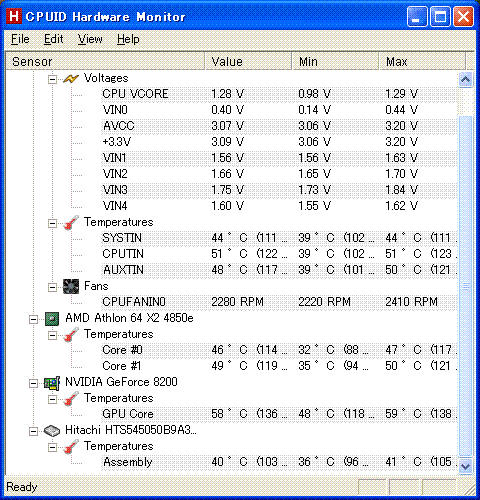Click the Sensor column header
The width and height of the screenshot is (480, 500).
coord(105,61)
